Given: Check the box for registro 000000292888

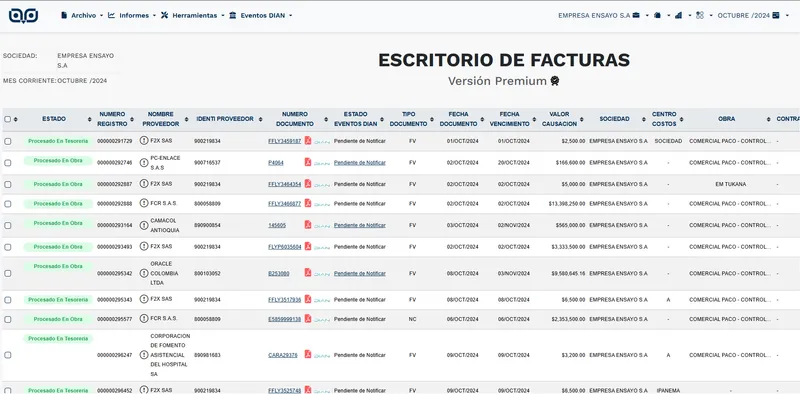Looking at the screenshot, I should (x=8, y=204).
